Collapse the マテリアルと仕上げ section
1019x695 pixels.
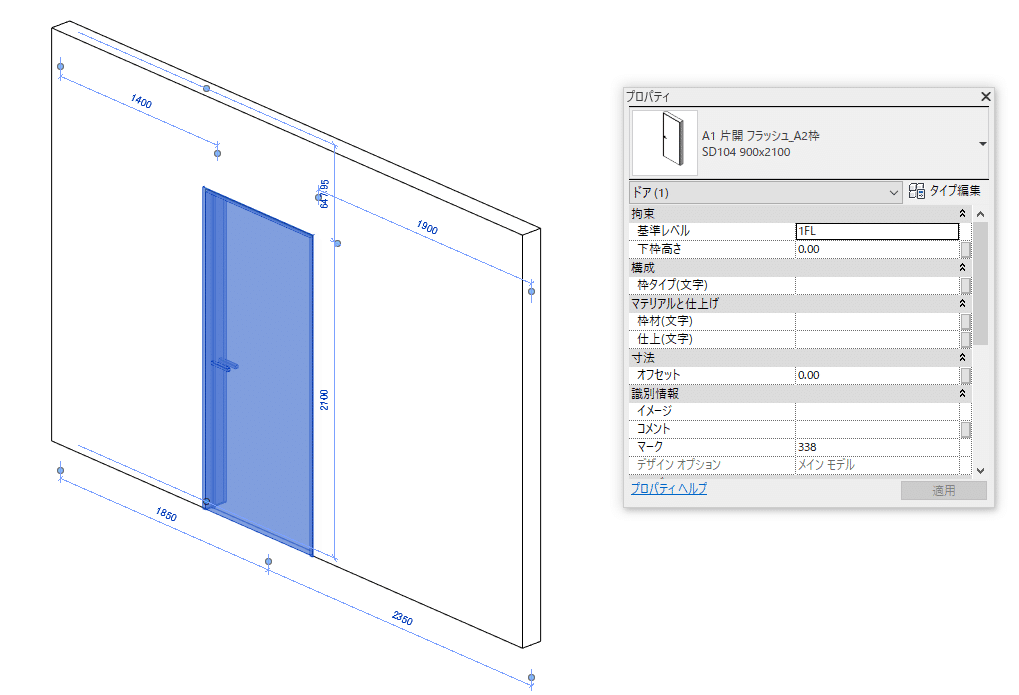click(x=961, y=302)
